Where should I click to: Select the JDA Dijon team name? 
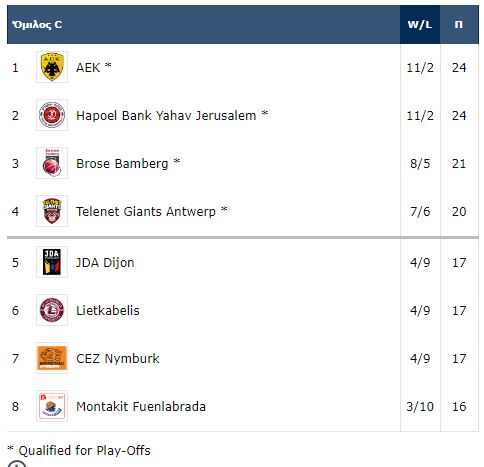(x=105, y=263)
